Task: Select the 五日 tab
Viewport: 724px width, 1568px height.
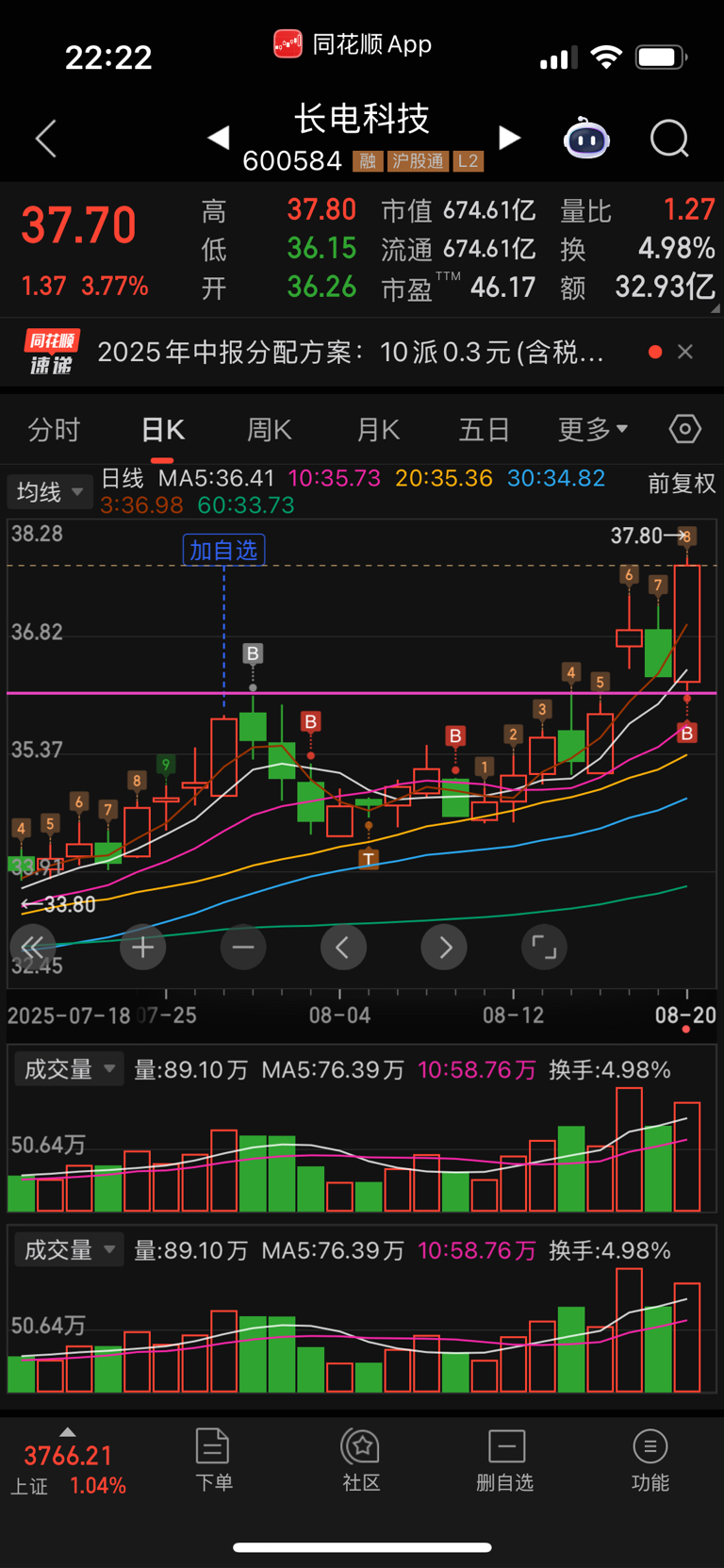Action: tap(485, 430)
